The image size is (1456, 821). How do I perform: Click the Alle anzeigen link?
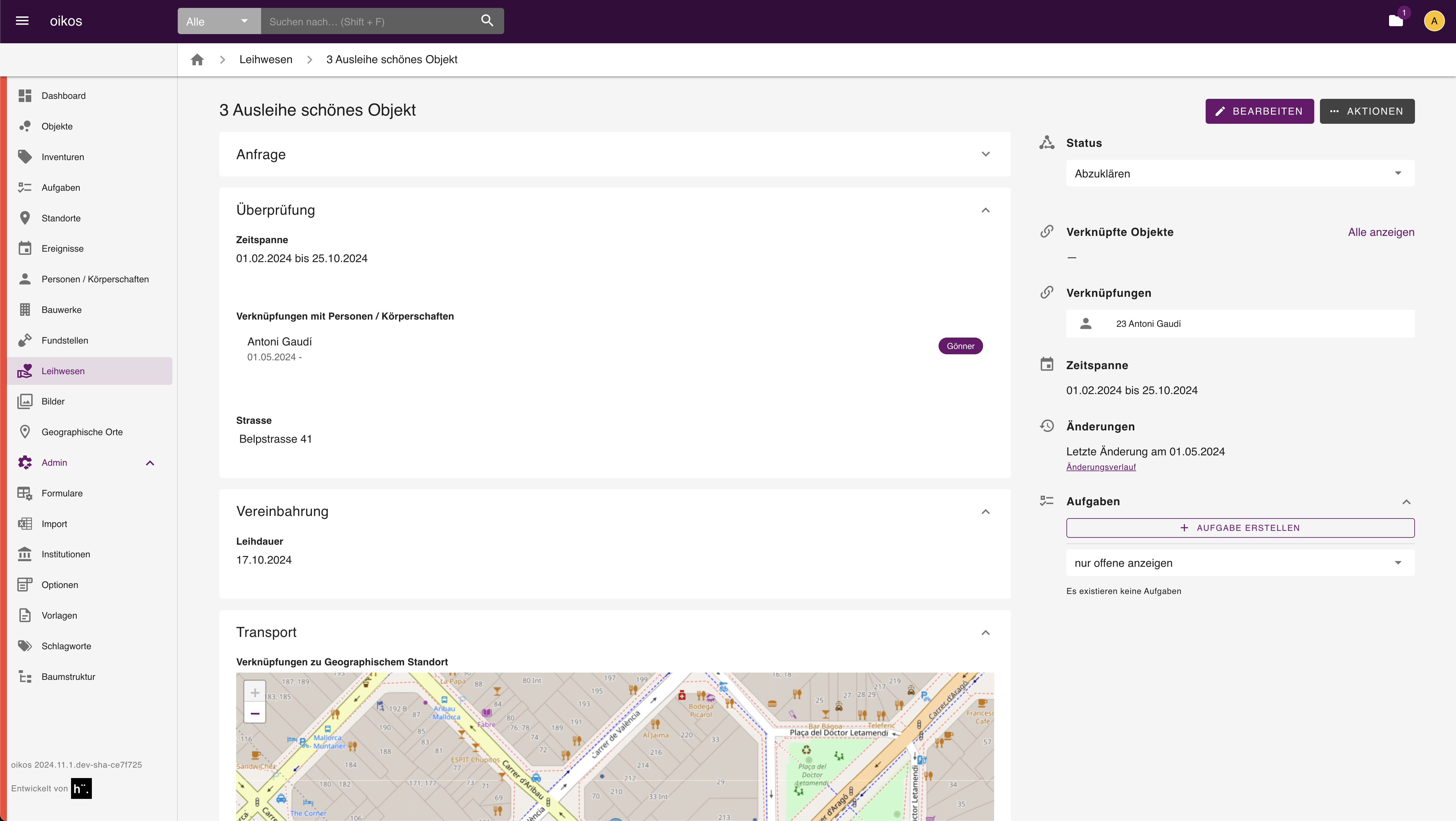click(1381, 232)
